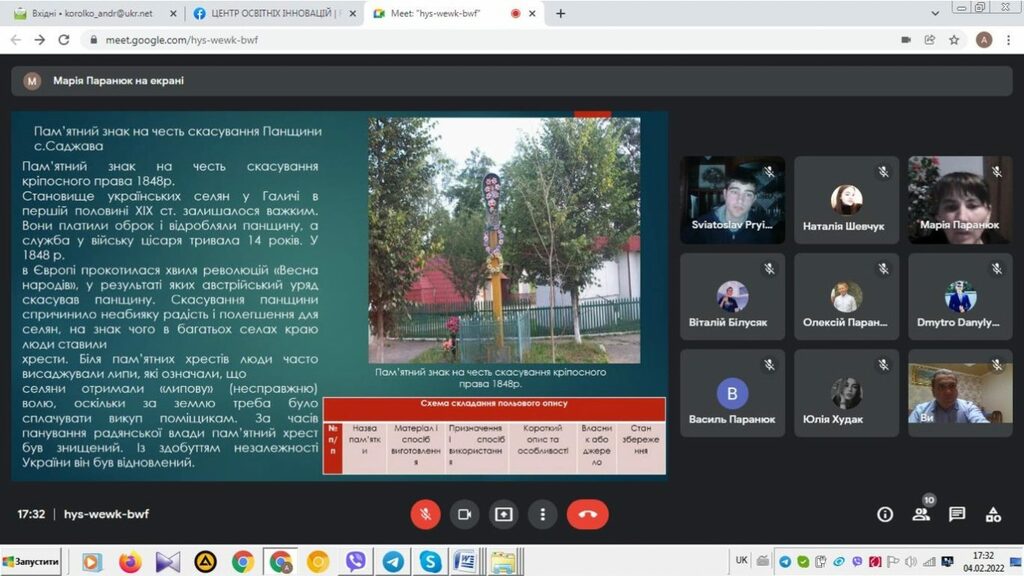Open a new browser tab

coord(560,14)
